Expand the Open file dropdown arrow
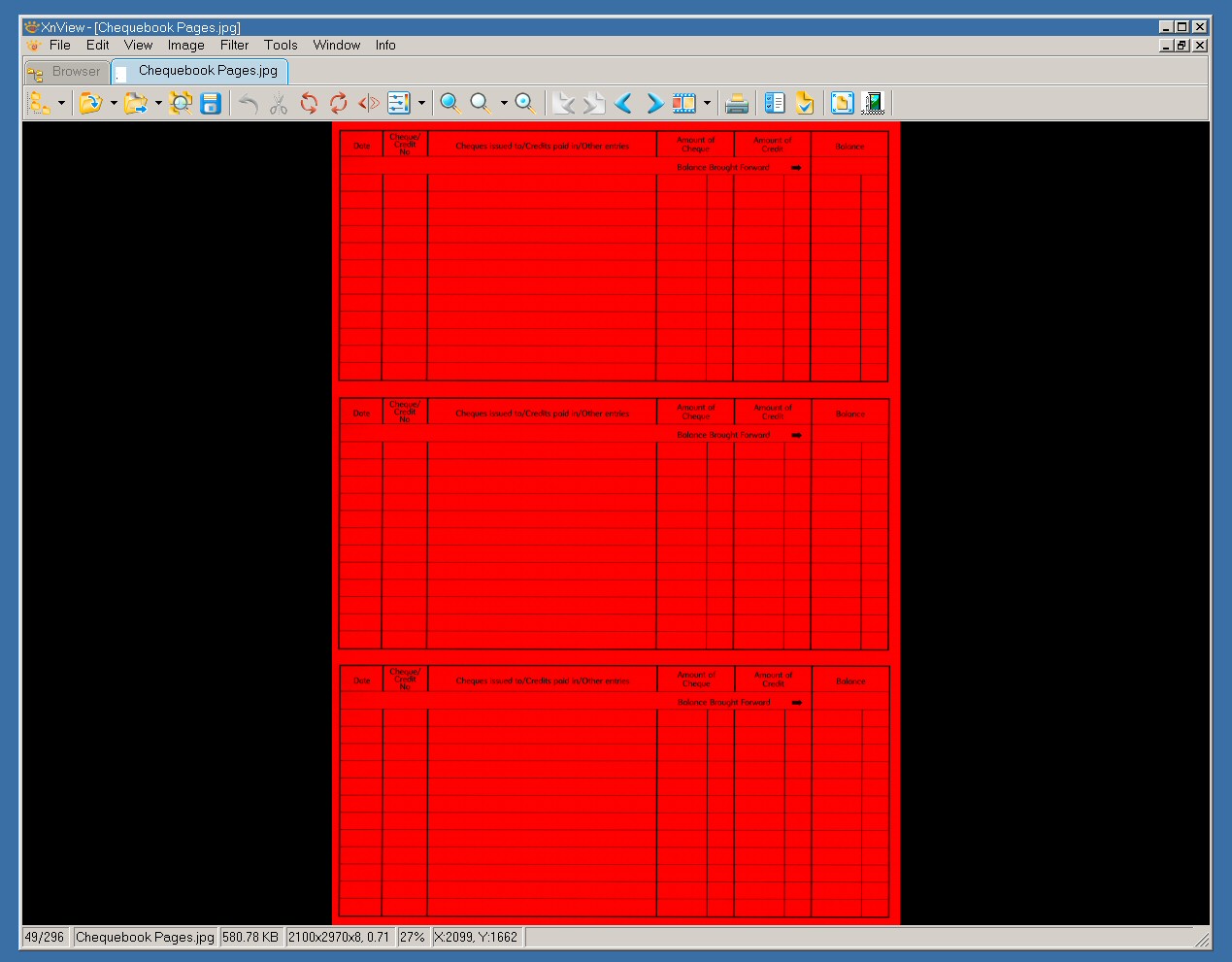Viewport: 1232px width, 962px height. (113, 103)
